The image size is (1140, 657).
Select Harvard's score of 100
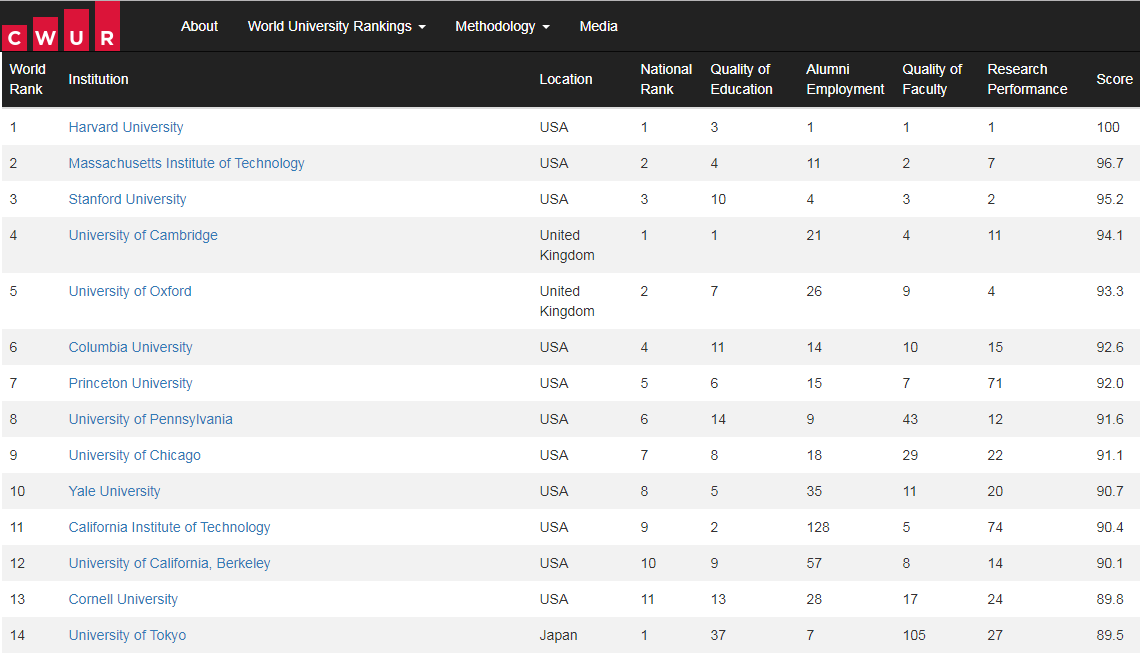click(x=1108, y=127)
